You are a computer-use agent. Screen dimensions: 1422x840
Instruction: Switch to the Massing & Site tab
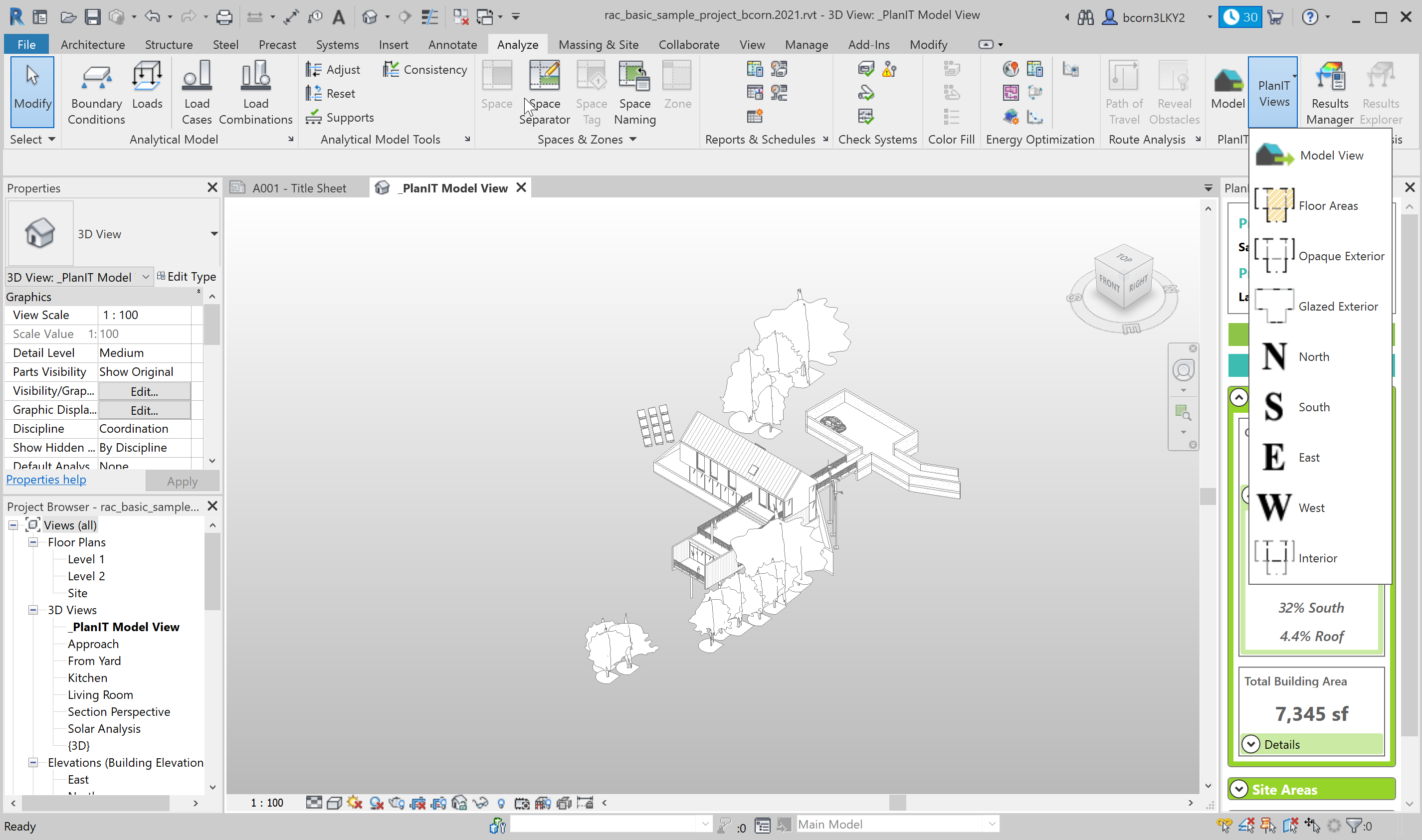[598, 45]
